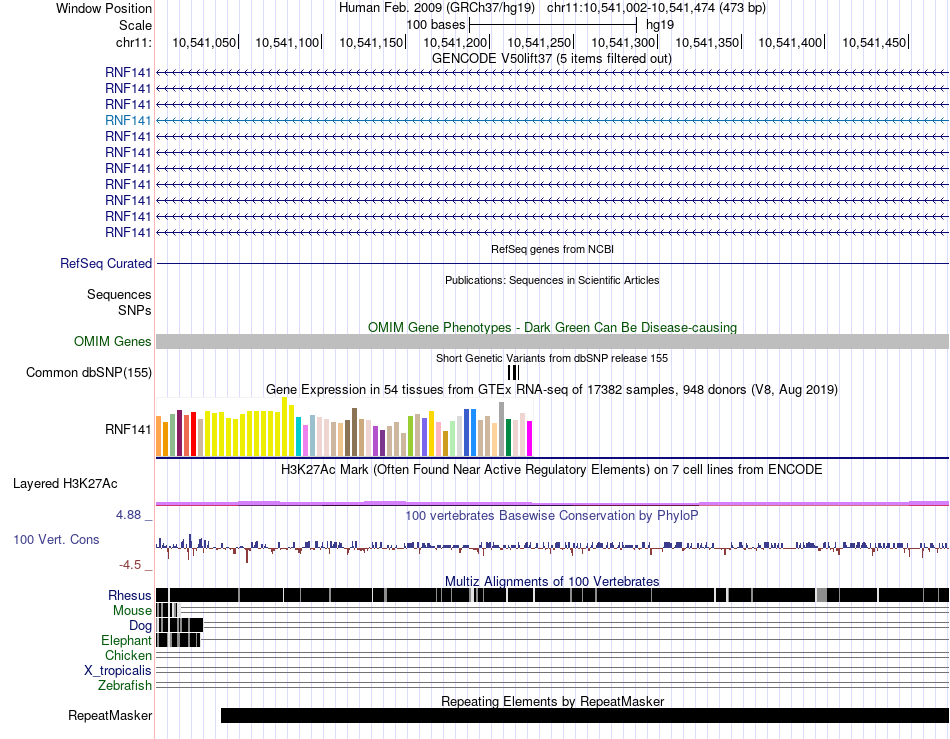Viewport: 950px width, 739px height.
Task: Click 'Multiz Alignments of 100 Vertebrates' title
Action: tap(552, 582)
